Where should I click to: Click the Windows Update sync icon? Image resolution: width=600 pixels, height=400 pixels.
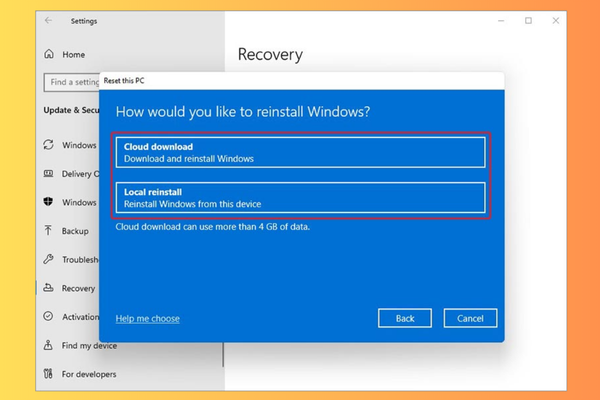49,145
